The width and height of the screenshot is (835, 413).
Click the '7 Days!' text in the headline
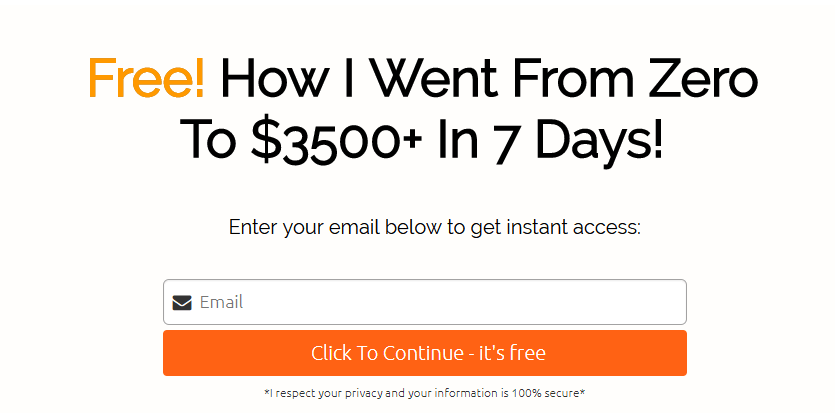click(573, 141)
